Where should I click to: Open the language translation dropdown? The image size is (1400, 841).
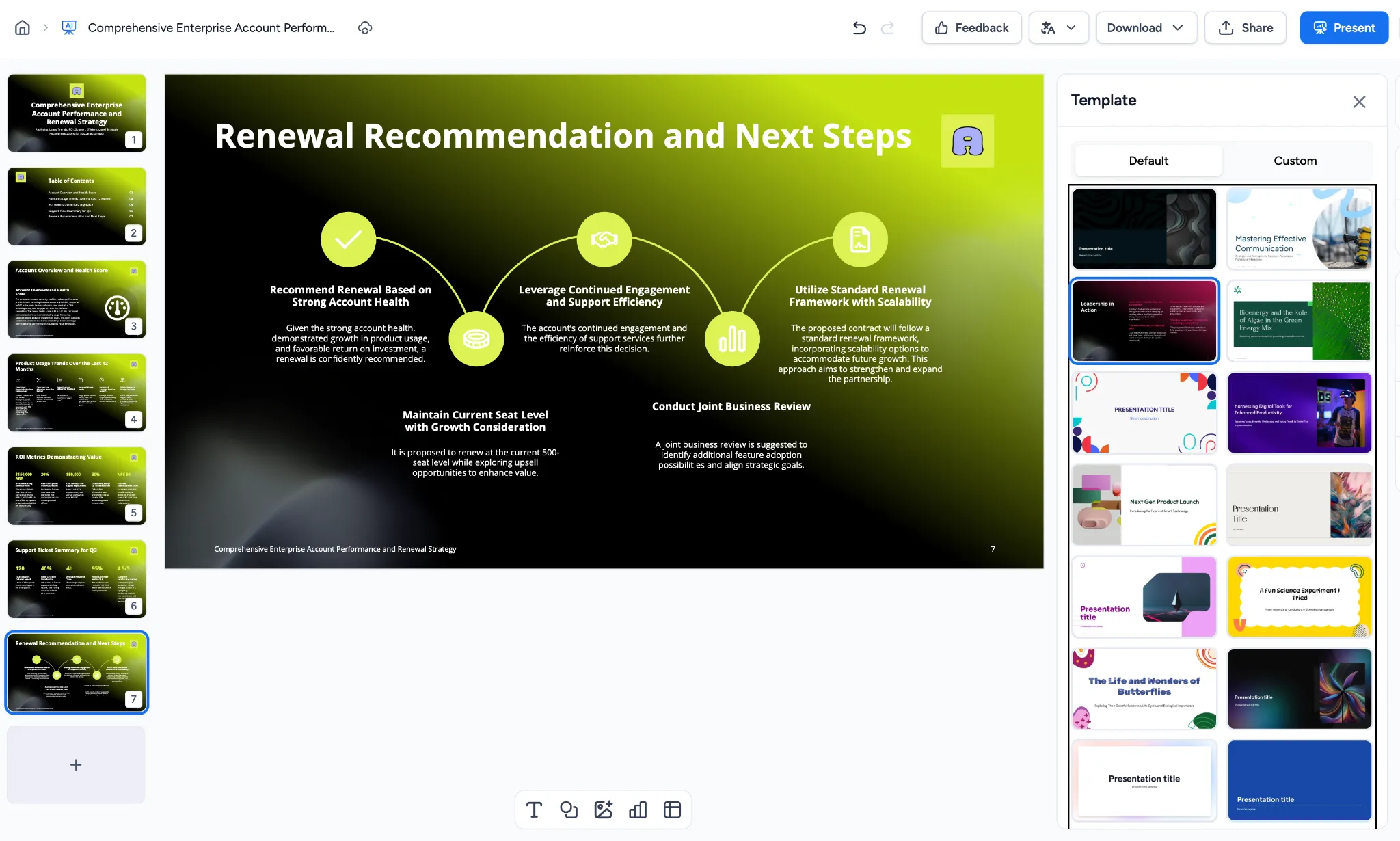pos(1058,27)
